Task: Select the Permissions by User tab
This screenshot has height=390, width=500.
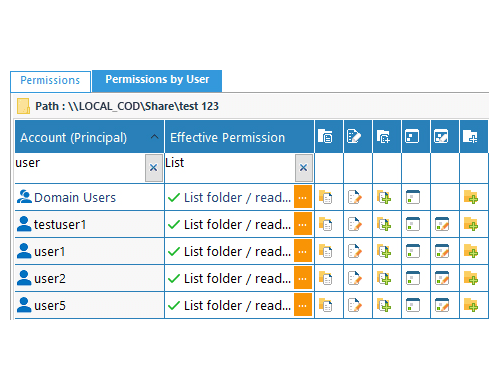Action: (157, 80)
